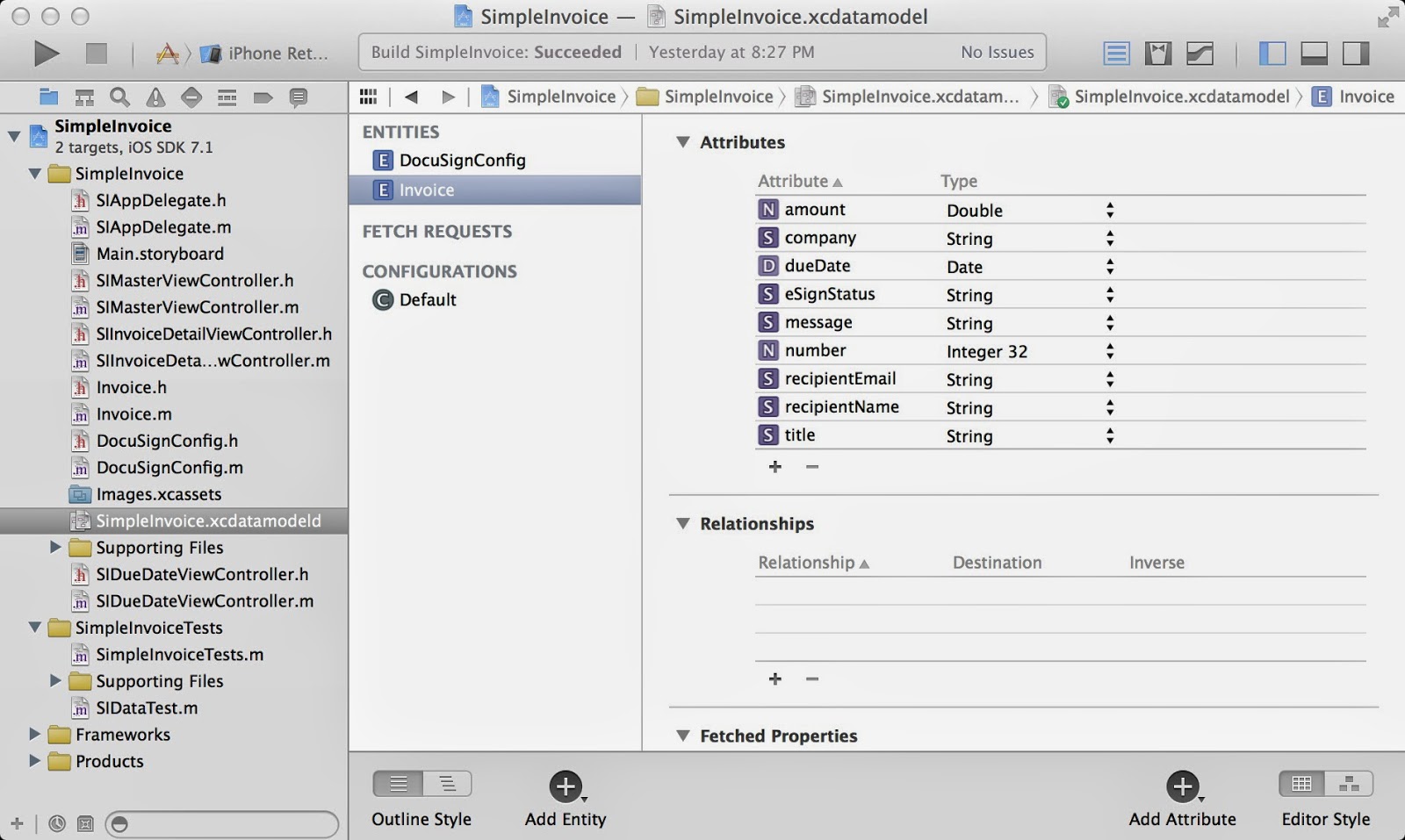Open SIDueDateViewController.h file

(202, 574)
